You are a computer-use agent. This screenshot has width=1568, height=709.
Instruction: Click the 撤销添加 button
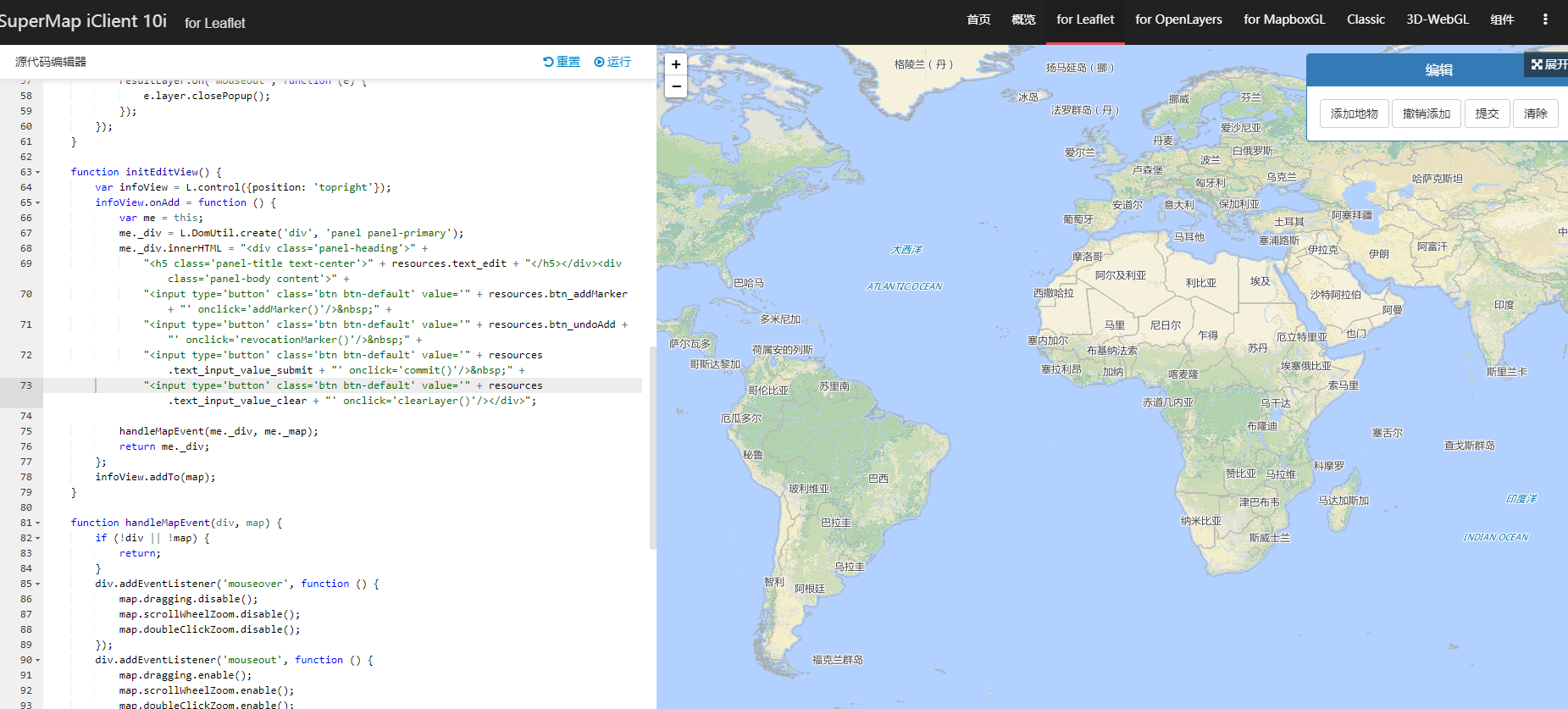(x=1427, y=114)
